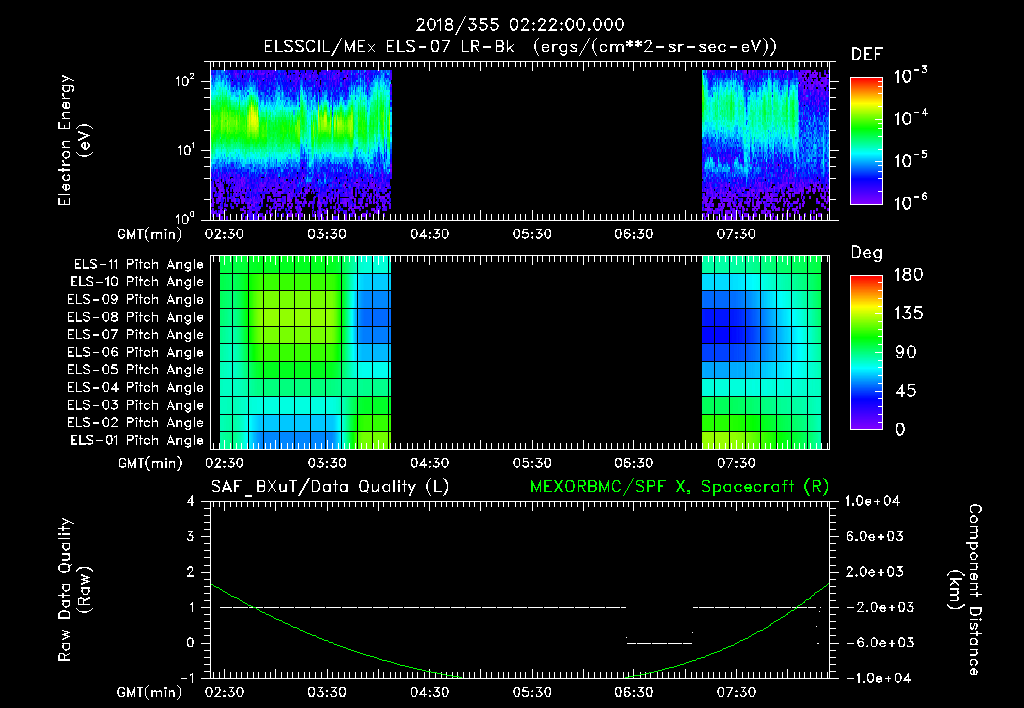Click the 10^-3 tick on DEF scale
Screen dimensions: 1024x708
tap(910, 76)
